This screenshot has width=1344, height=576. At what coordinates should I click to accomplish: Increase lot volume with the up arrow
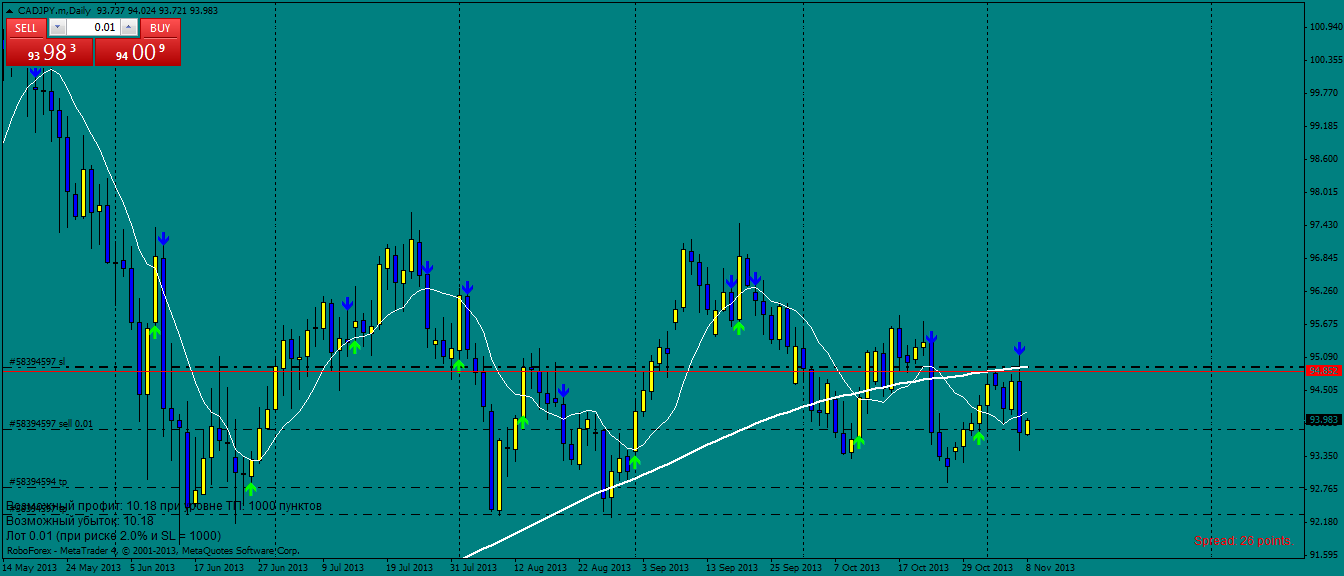coord(129,28)
